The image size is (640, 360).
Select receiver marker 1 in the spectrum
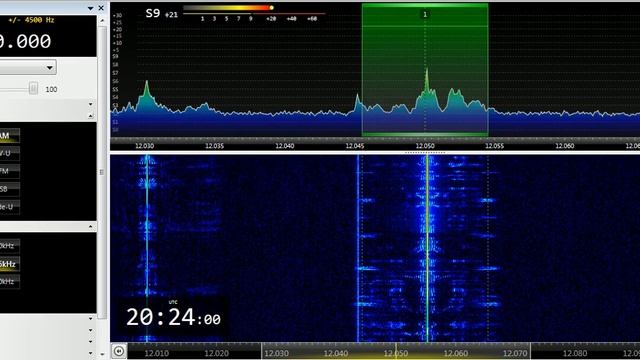425,14
